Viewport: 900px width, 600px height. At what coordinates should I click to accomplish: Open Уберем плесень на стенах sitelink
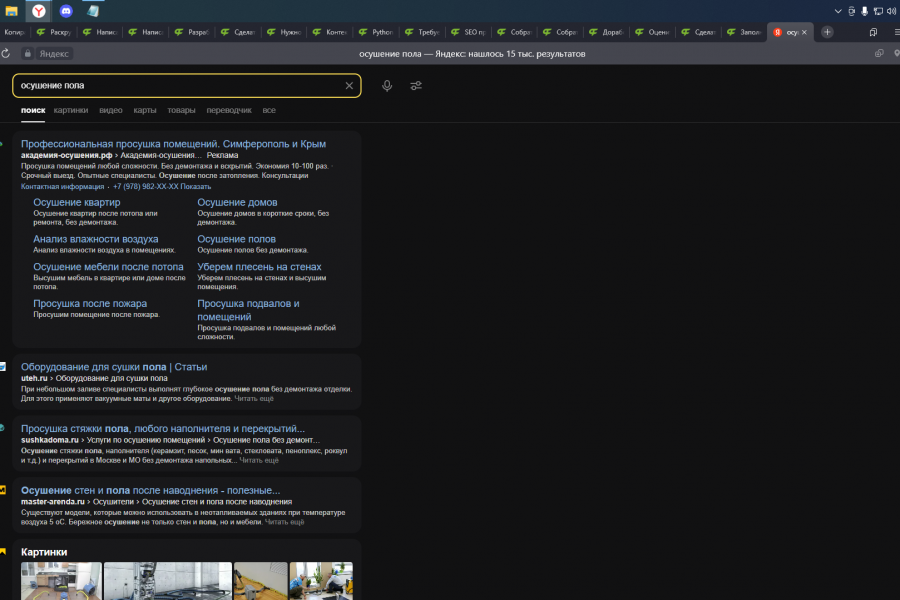pyautogui.click(x=259, y=266)
